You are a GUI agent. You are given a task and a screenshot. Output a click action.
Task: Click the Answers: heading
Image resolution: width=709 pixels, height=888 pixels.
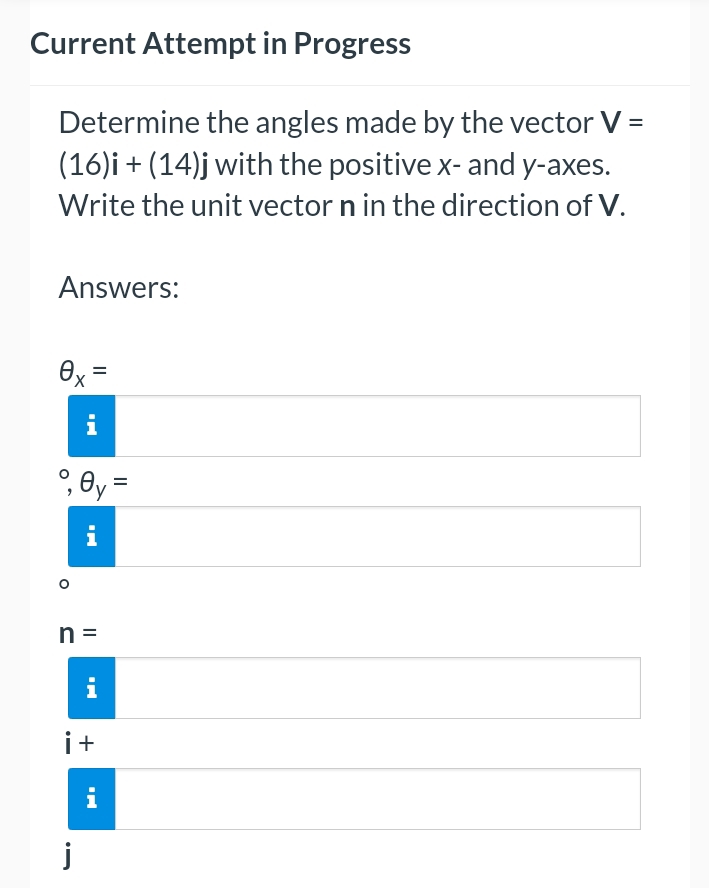click(x=118, y=288)
